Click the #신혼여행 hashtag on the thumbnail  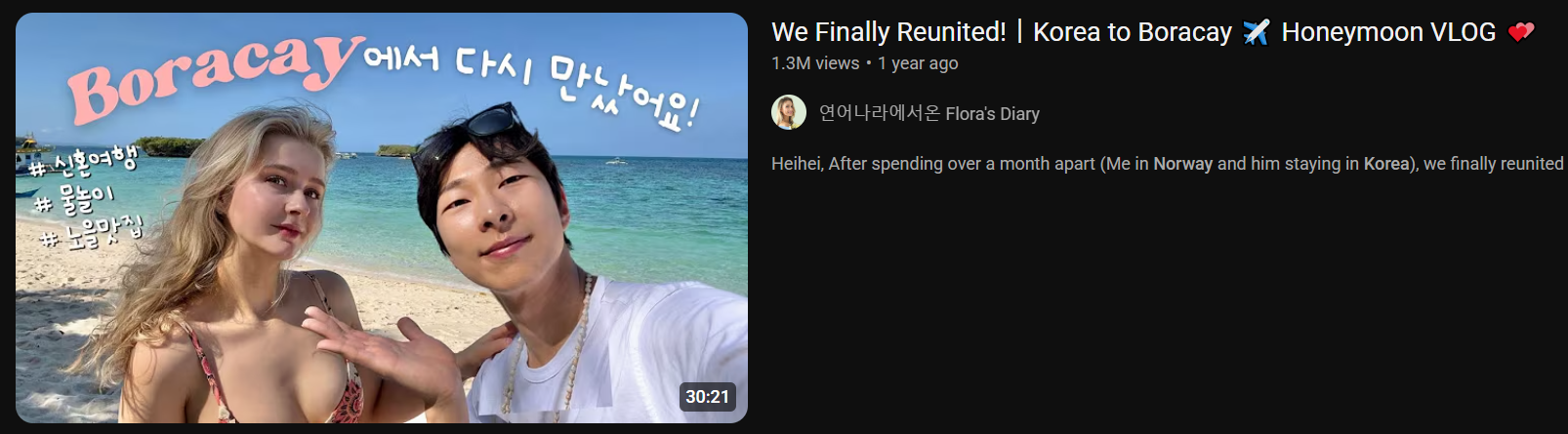click(x=81, y=162)
